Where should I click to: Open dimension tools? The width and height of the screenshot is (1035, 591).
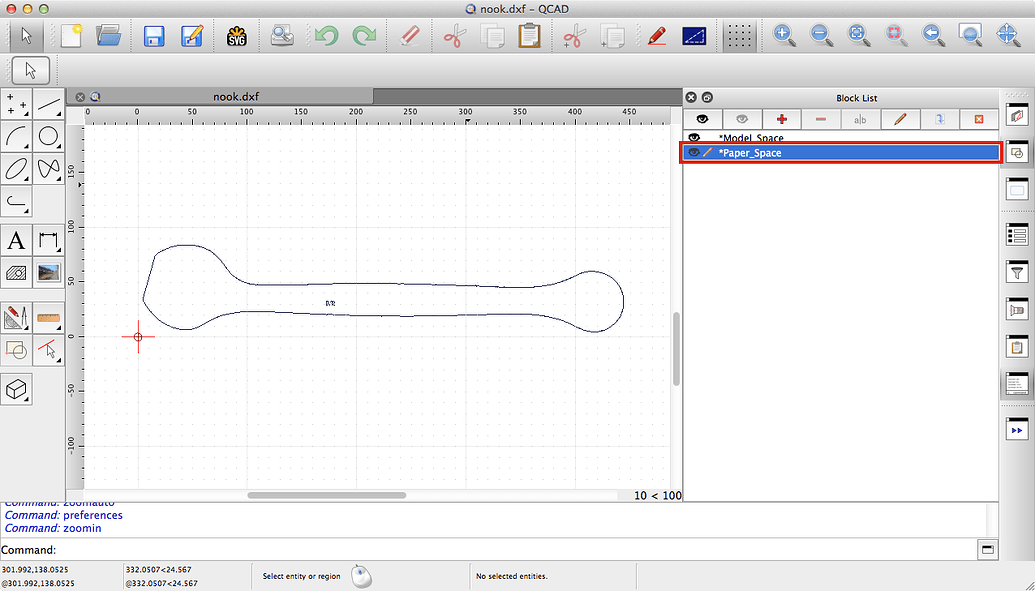coord(48,240)
